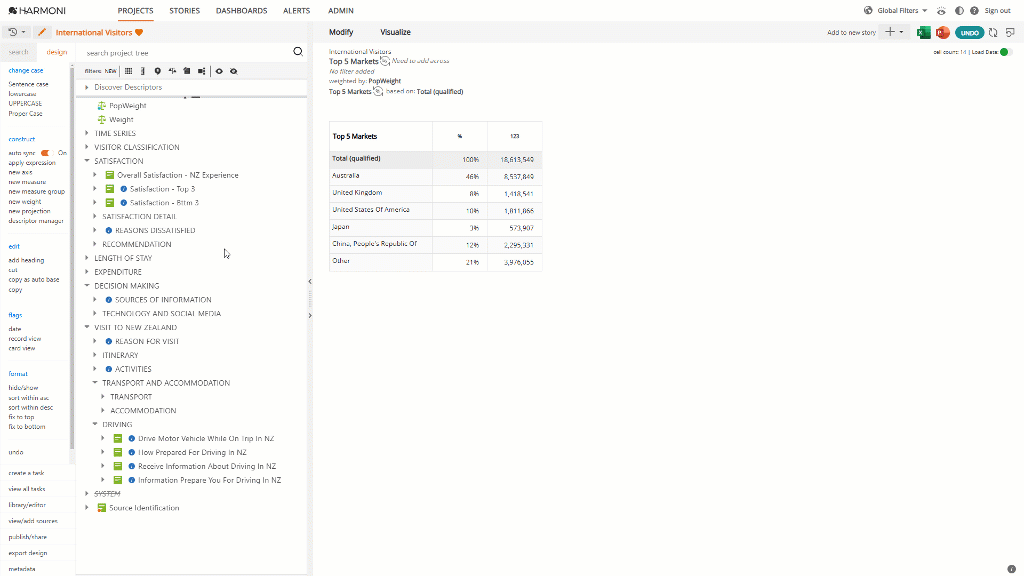Select the location pin icon in toolbar
Screen dimensions: 1024x576
(157, 71)
